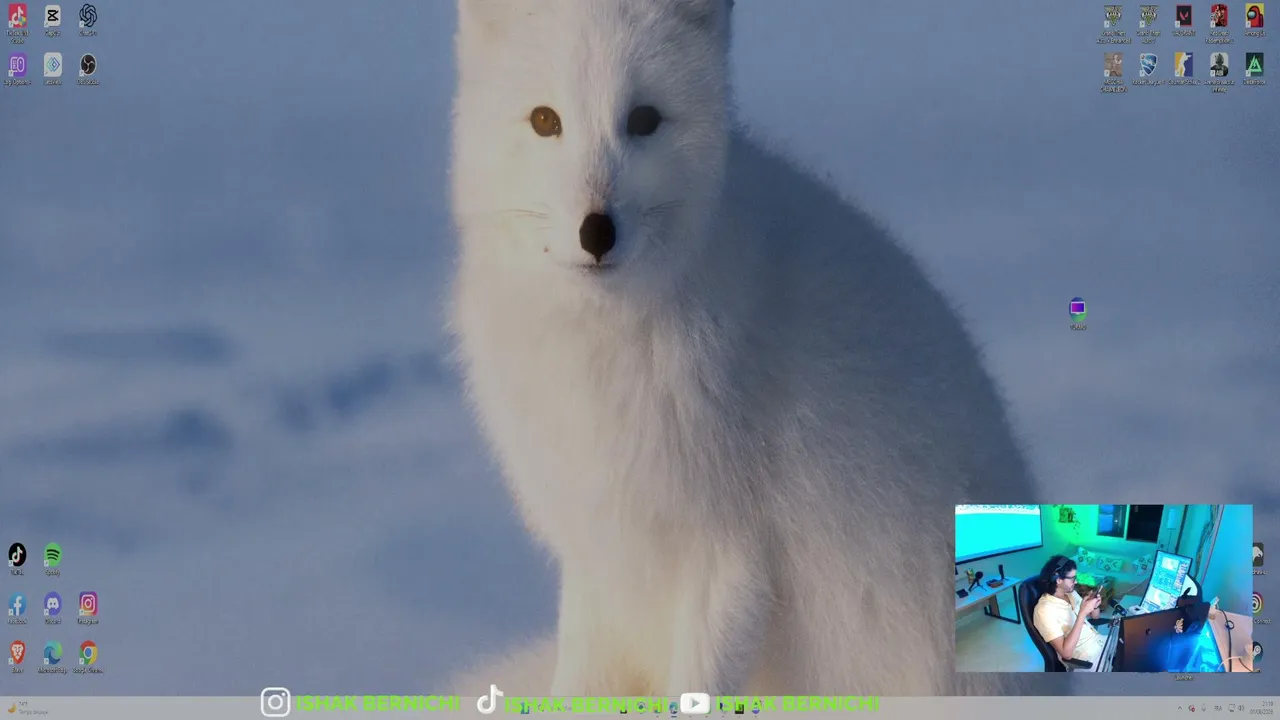Launch the Discord shortcut
Screen dimensions: 1280x720
pos(53,608)
